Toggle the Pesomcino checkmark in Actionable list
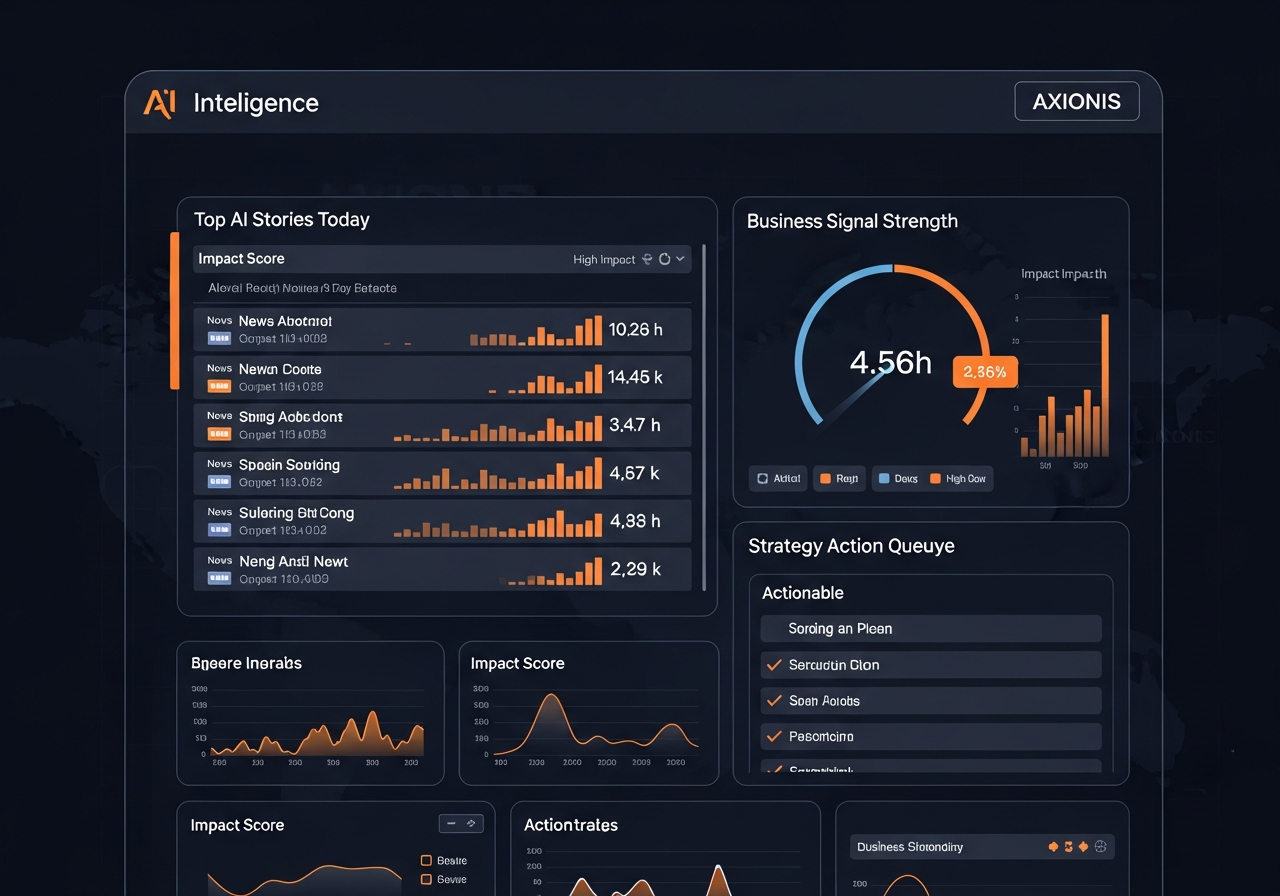Image resolution: width=1280 pixels, height=896 pixels. pyautogui.click(x=773, y=736)
